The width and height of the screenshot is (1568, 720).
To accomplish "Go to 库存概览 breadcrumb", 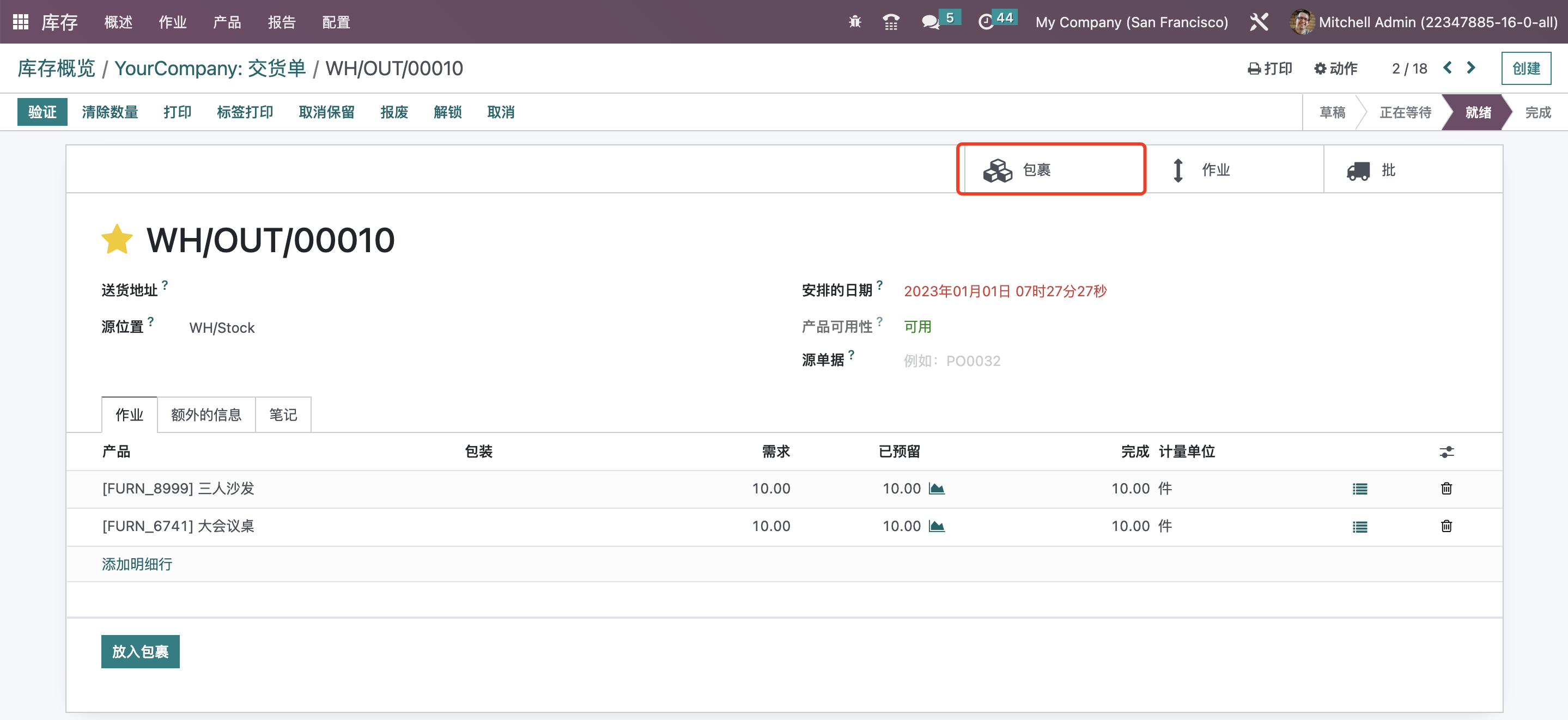I will point(56,68).
